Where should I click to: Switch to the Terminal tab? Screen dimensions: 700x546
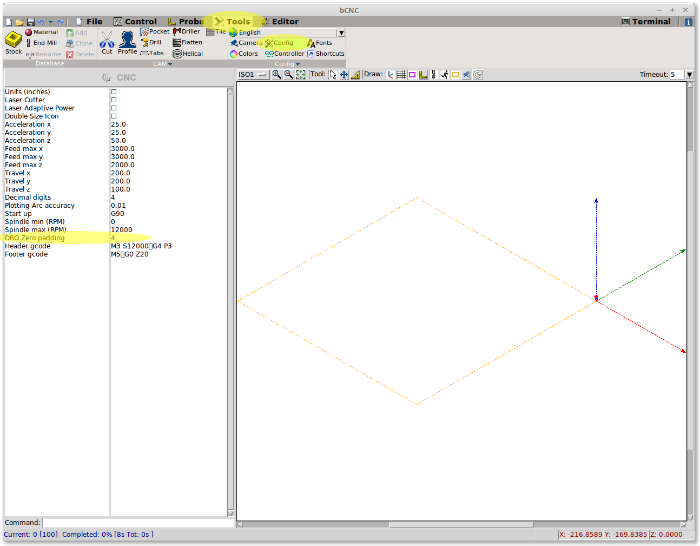[x=646, y=21]
